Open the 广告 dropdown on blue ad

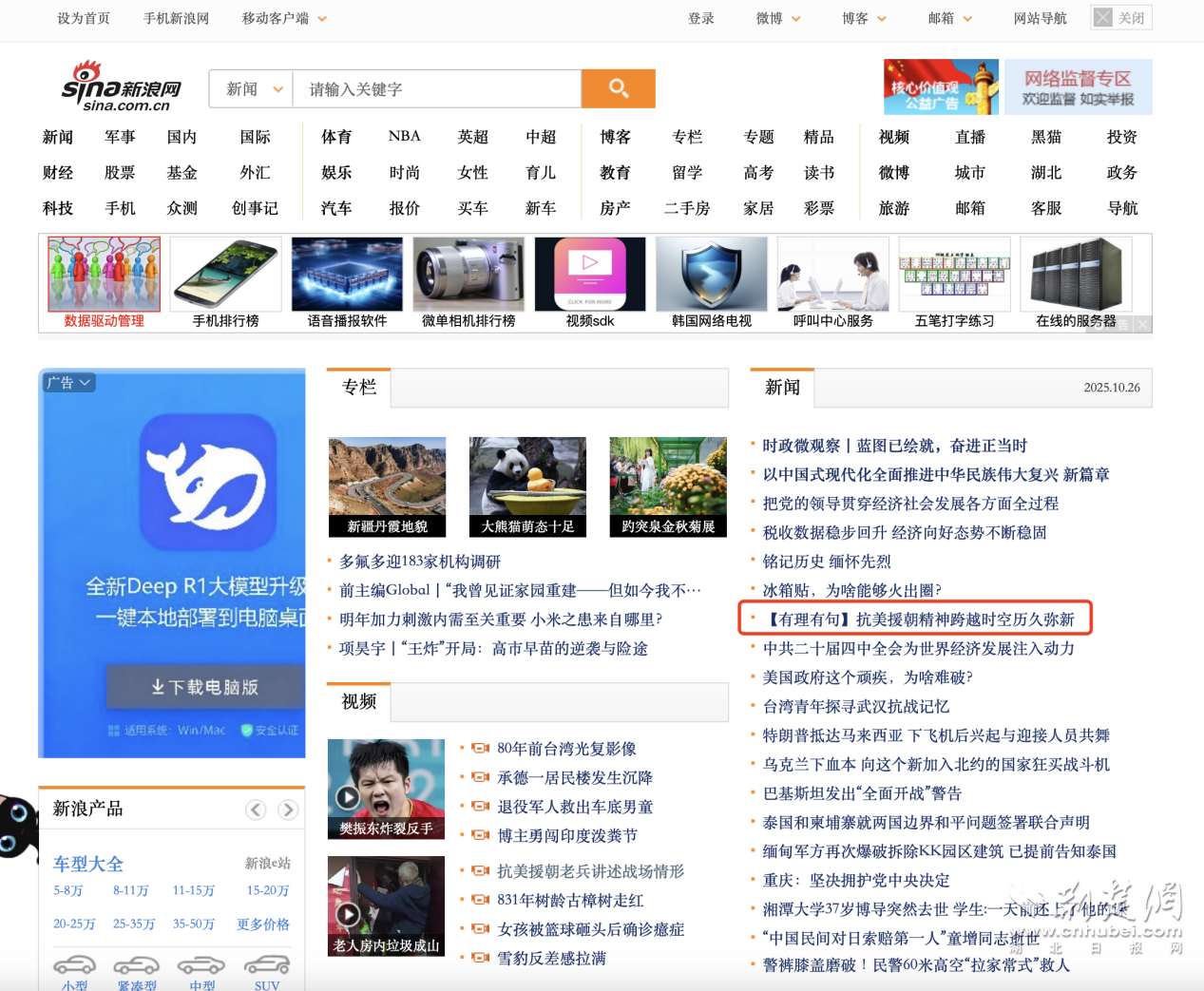[x=69, y=383]
